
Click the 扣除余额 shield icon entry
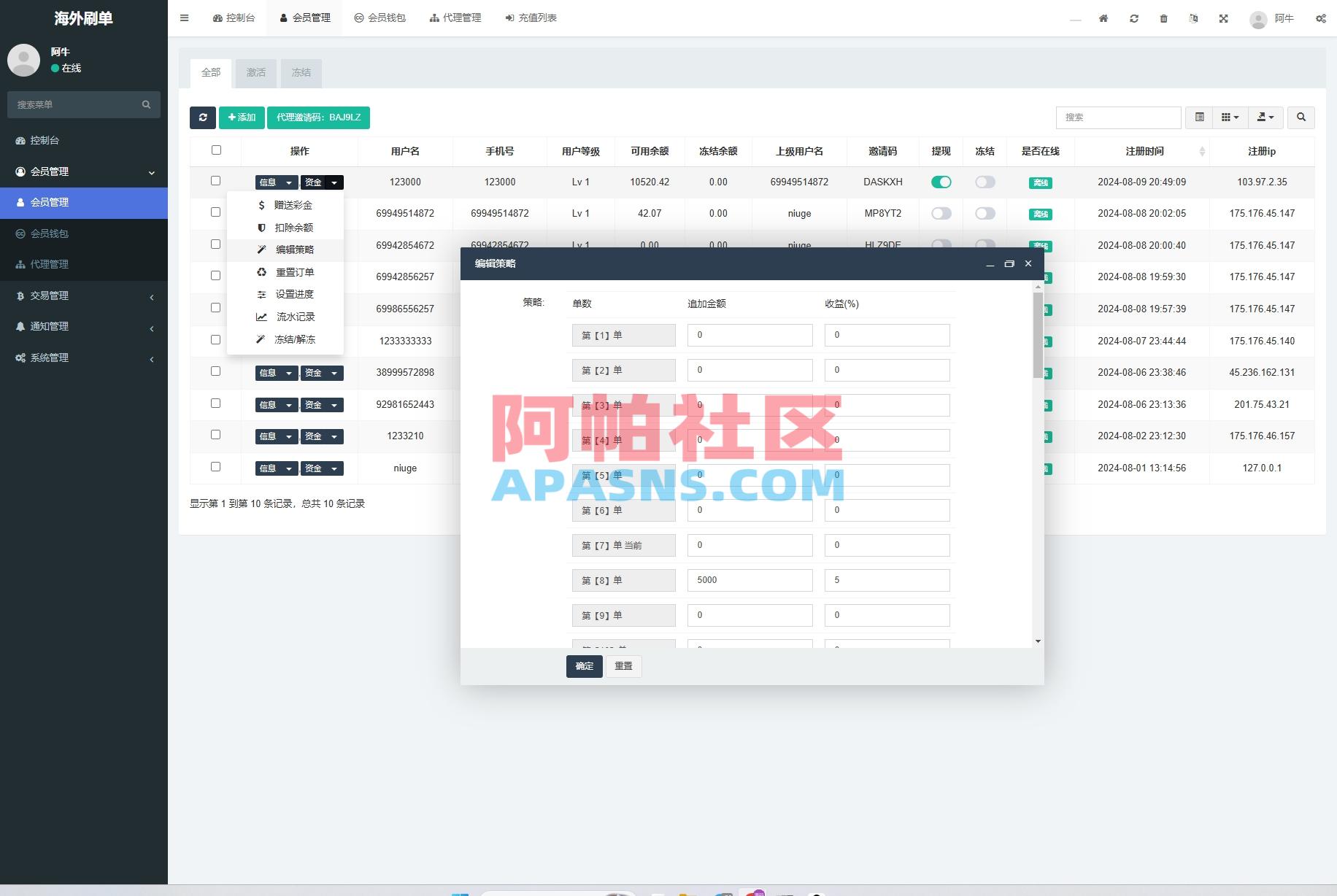[293, 227]
